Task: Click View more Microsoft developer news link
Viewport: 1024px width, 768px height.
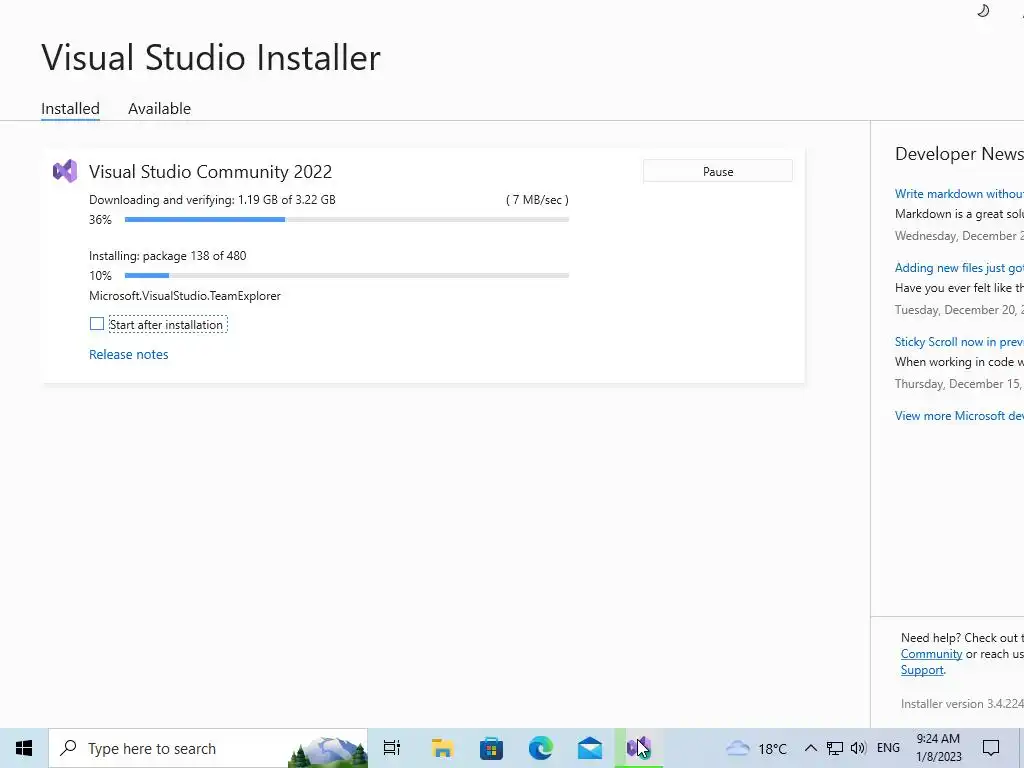Action: pyautogui.click(x=959, y=416)
